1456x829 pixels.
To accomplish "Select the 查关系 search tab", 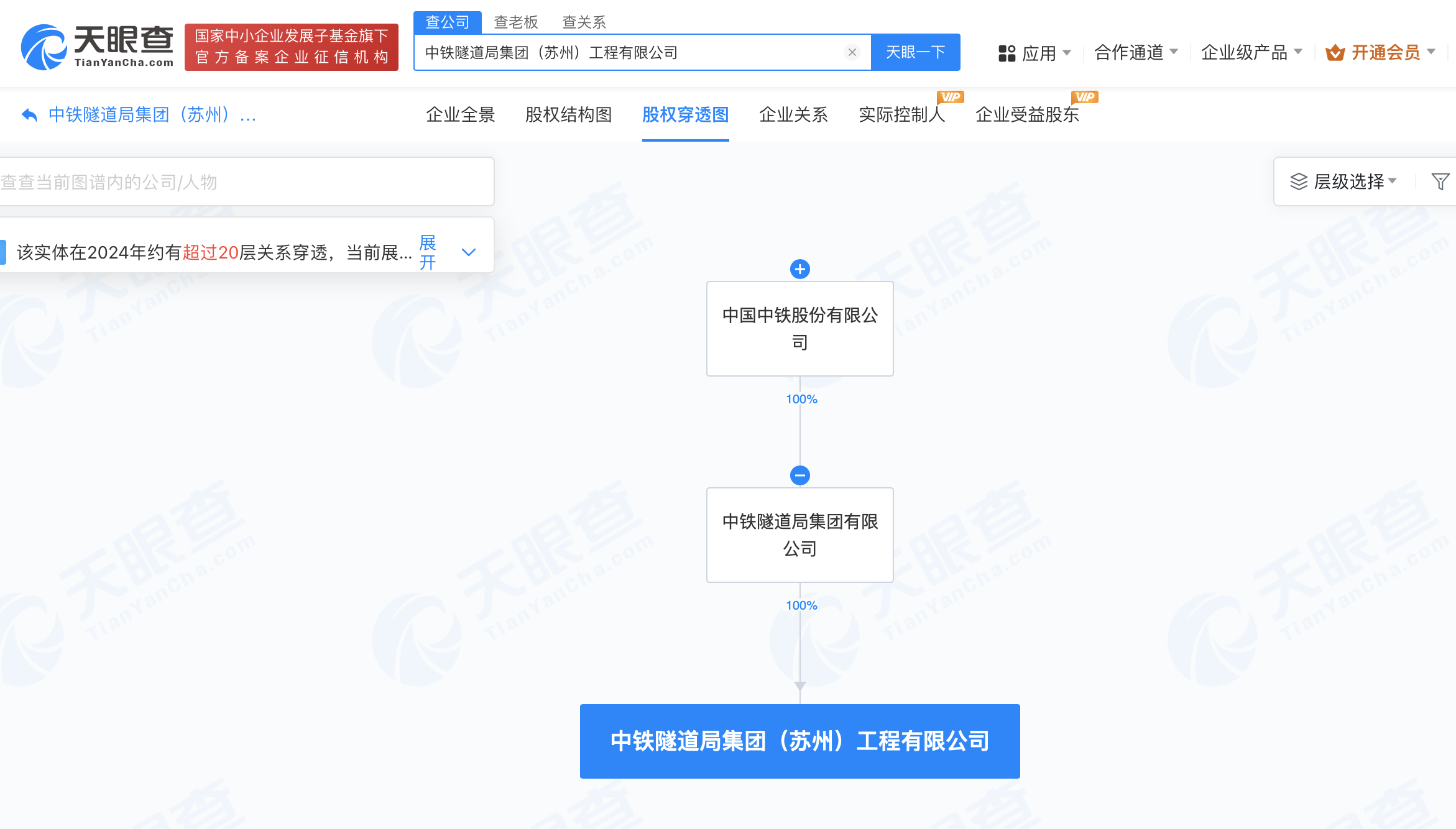I will pos(584,22).
